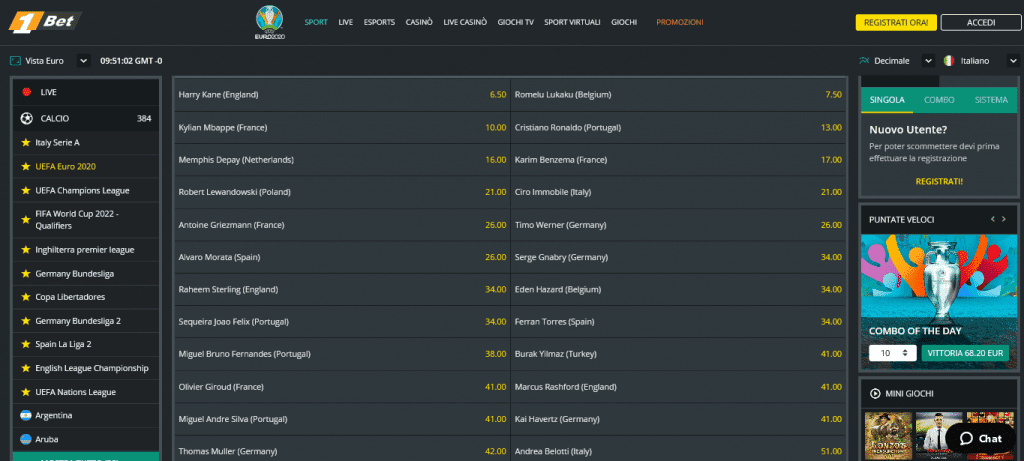Select English League Championship
The width and height of the screenshot is (1024, 461).
(x=86, y=368)
